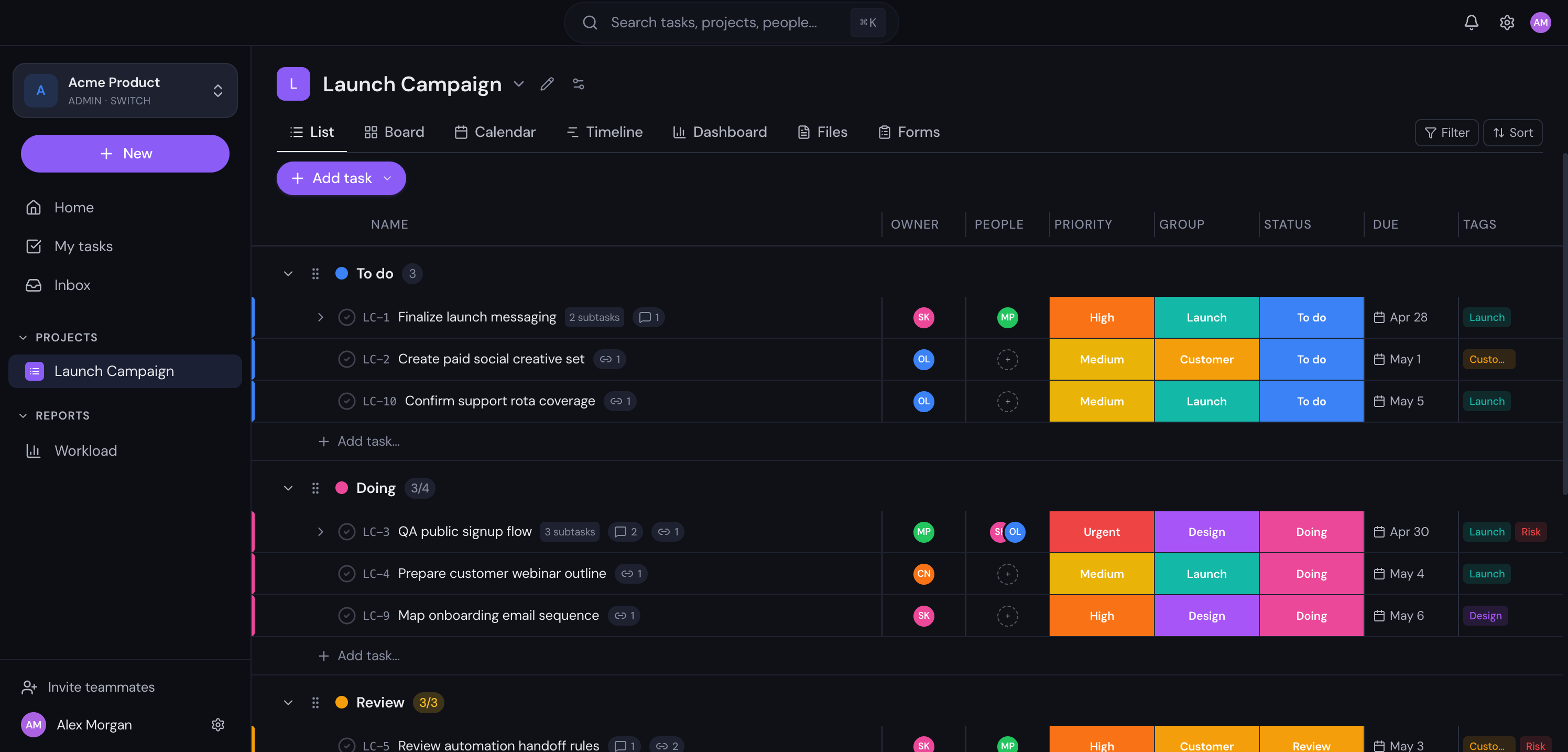Click SK owner avatar on LC-1
Viewport: 1568px width, 752px height.
[x=923, y=317]
